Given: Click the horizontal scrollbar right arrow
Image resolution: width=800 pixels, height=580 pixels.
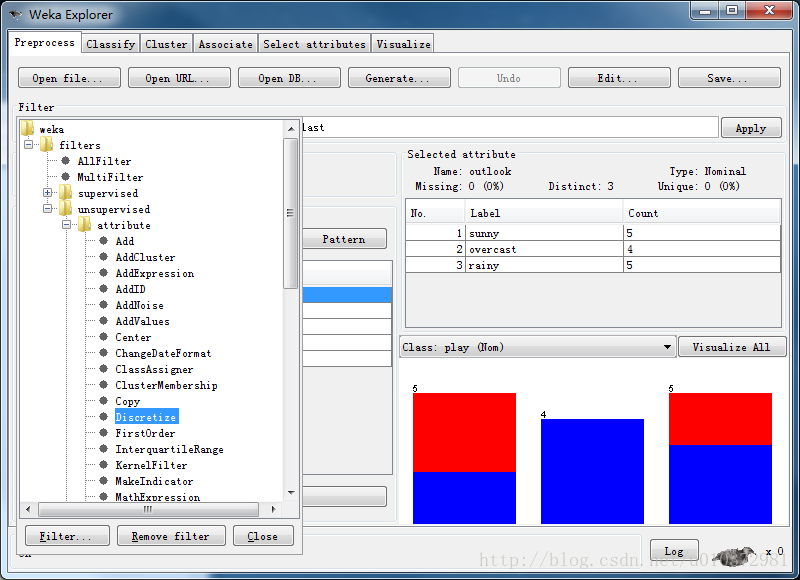Looking at the screenshot, I should 273,509.
